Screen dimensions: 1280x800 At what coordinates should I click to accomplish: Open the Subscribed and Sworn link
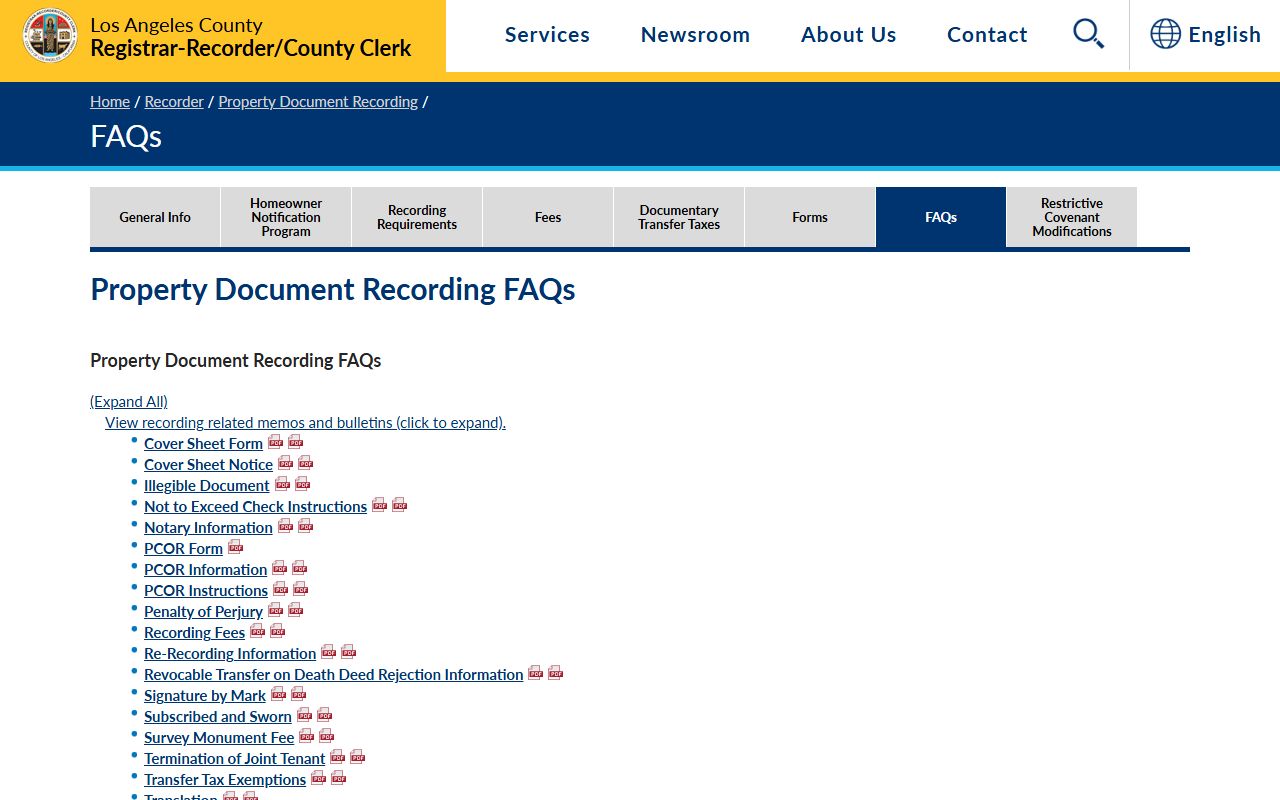point(218,716)
